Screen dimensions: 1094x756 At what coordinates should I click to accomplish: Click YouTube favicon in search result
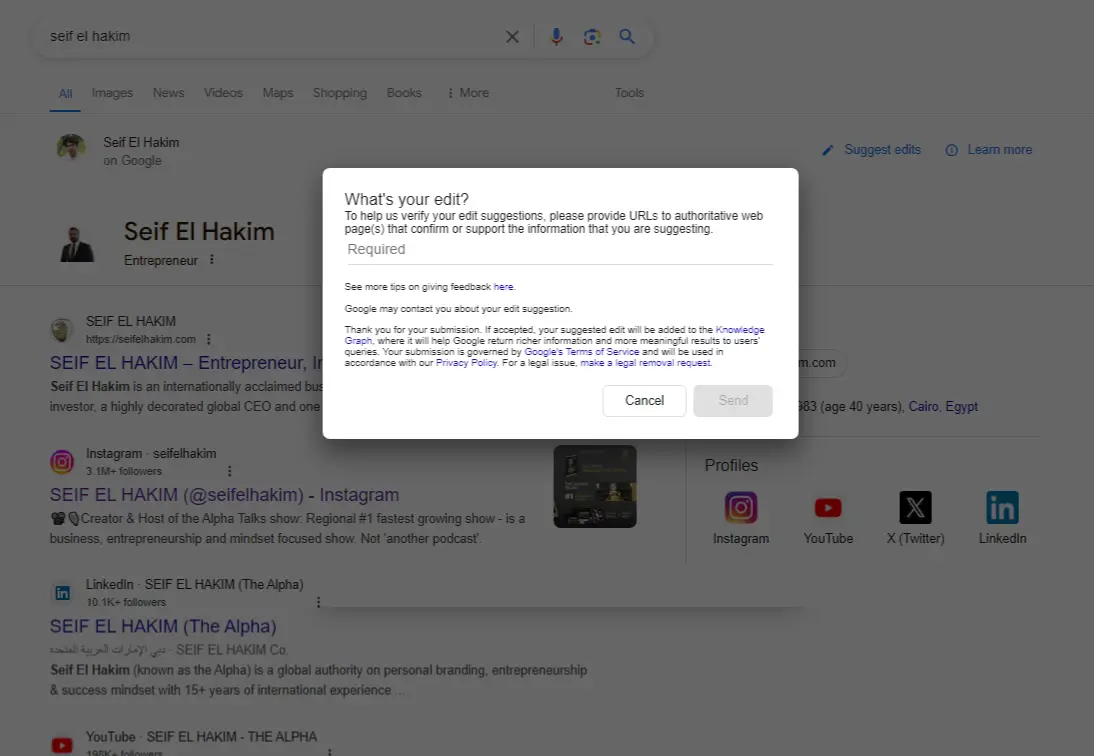click(x=62, y=745)
